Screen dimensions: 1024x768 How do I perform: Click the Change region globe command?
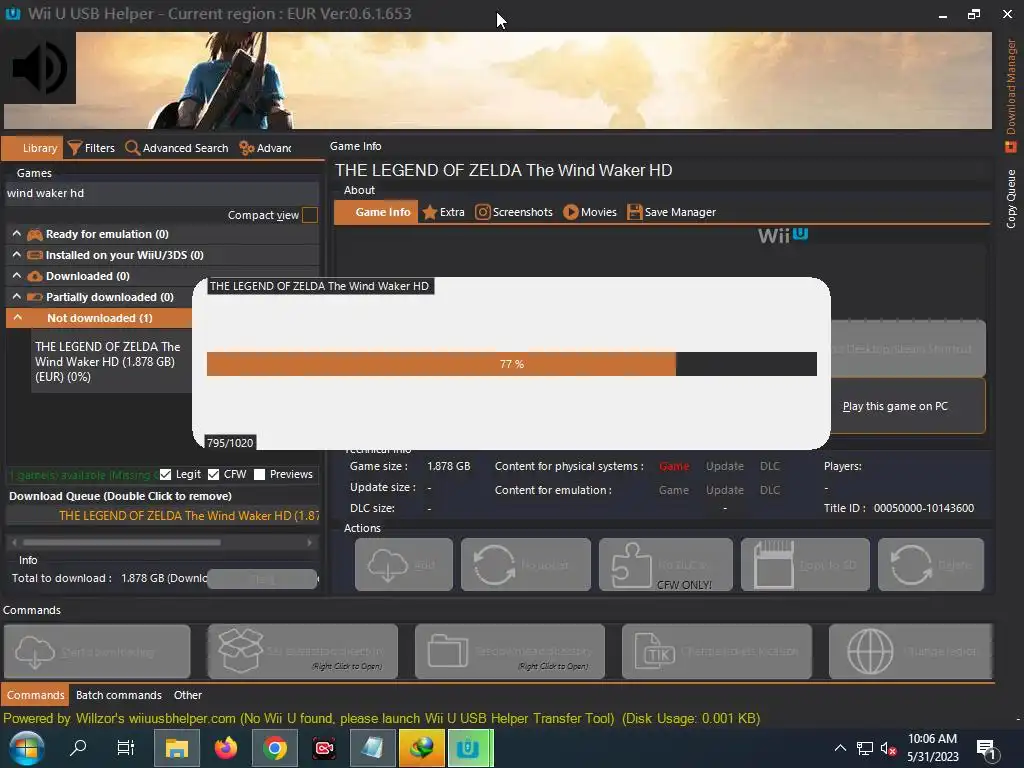[x=911, y=652]
